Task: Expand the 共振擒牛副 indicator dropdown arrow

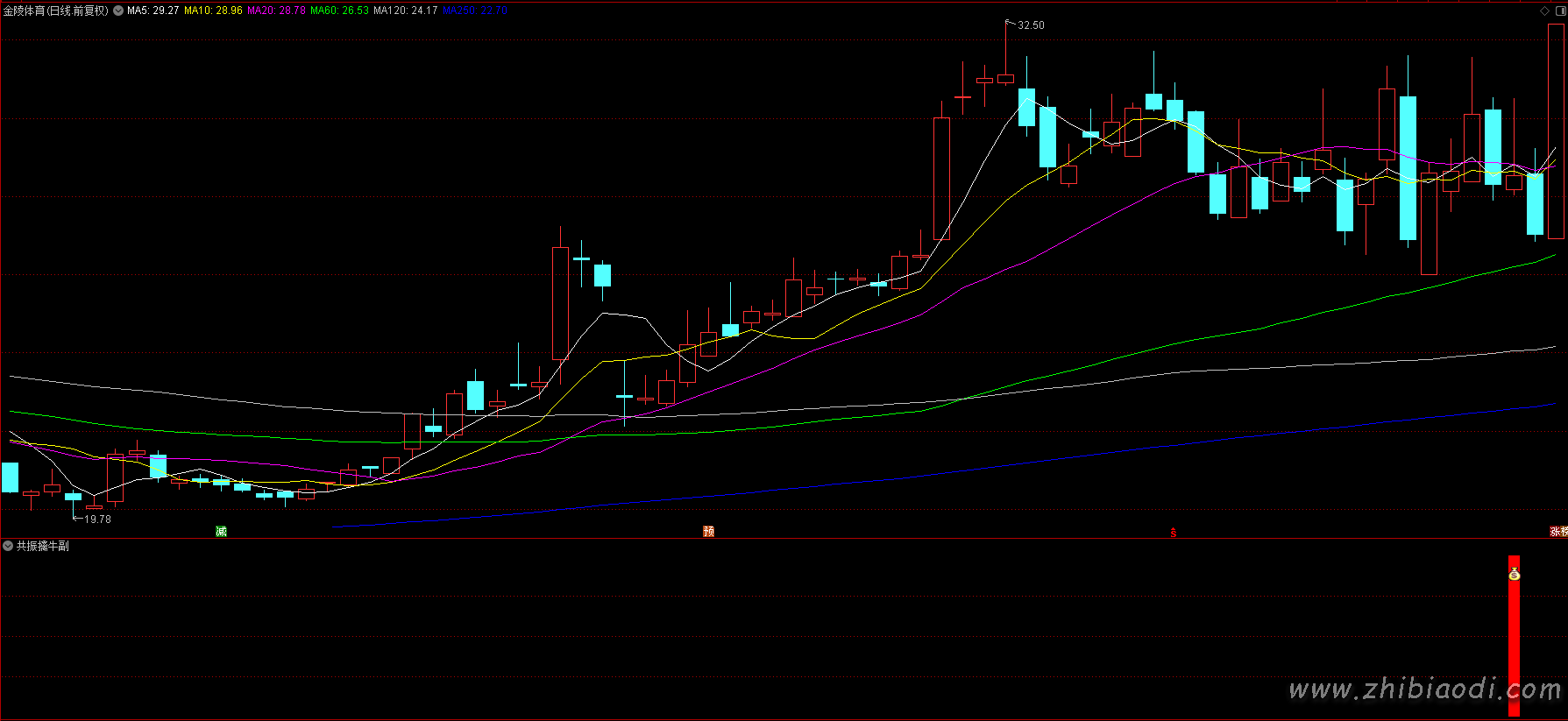Action: (8, 546)
